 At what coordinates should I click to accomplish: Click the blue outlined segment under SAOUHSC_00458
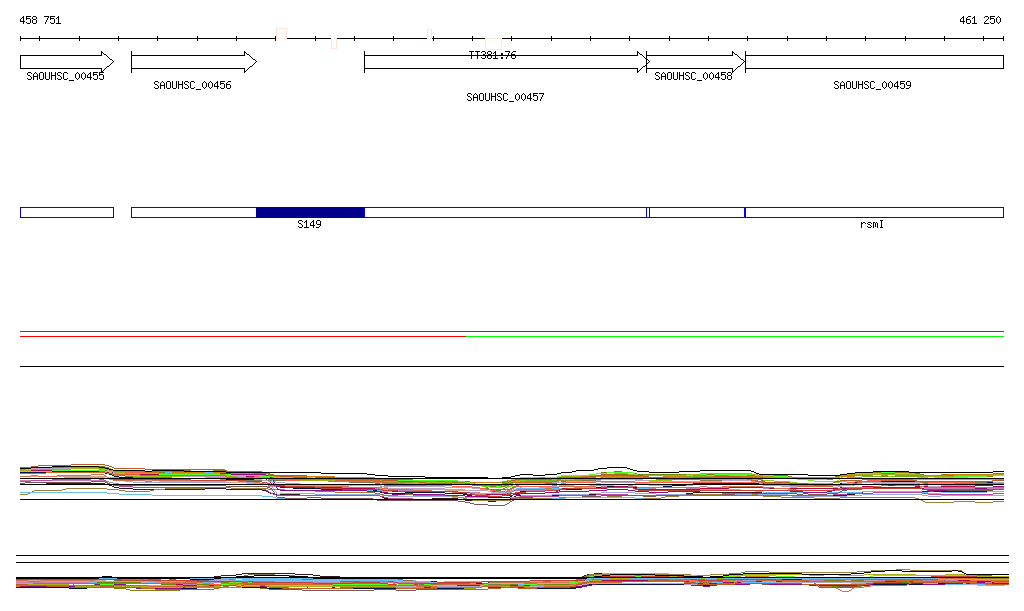pos(697,212)
